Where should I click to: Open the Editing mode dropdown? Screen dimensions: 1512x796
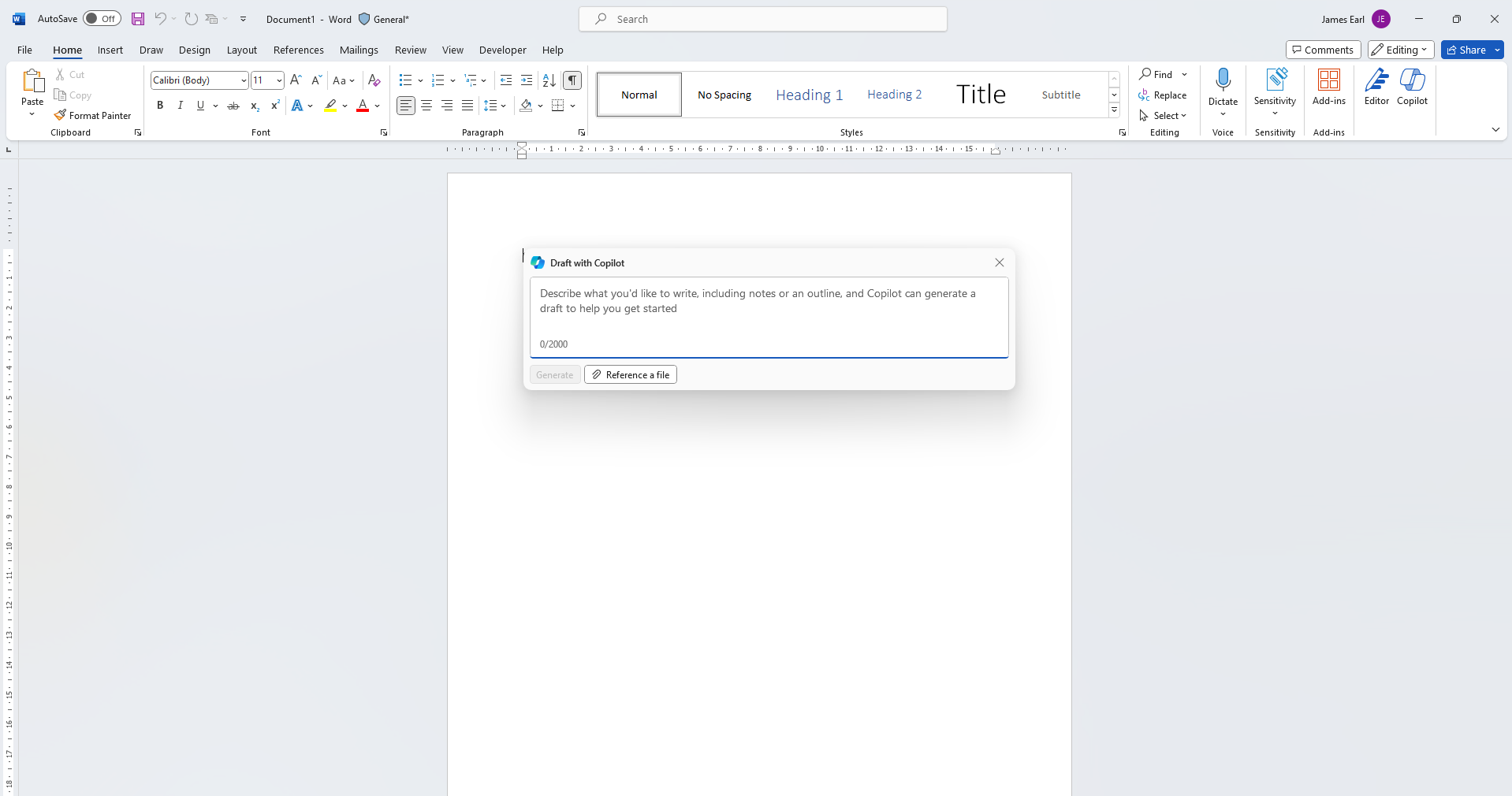coord(1401,50)
